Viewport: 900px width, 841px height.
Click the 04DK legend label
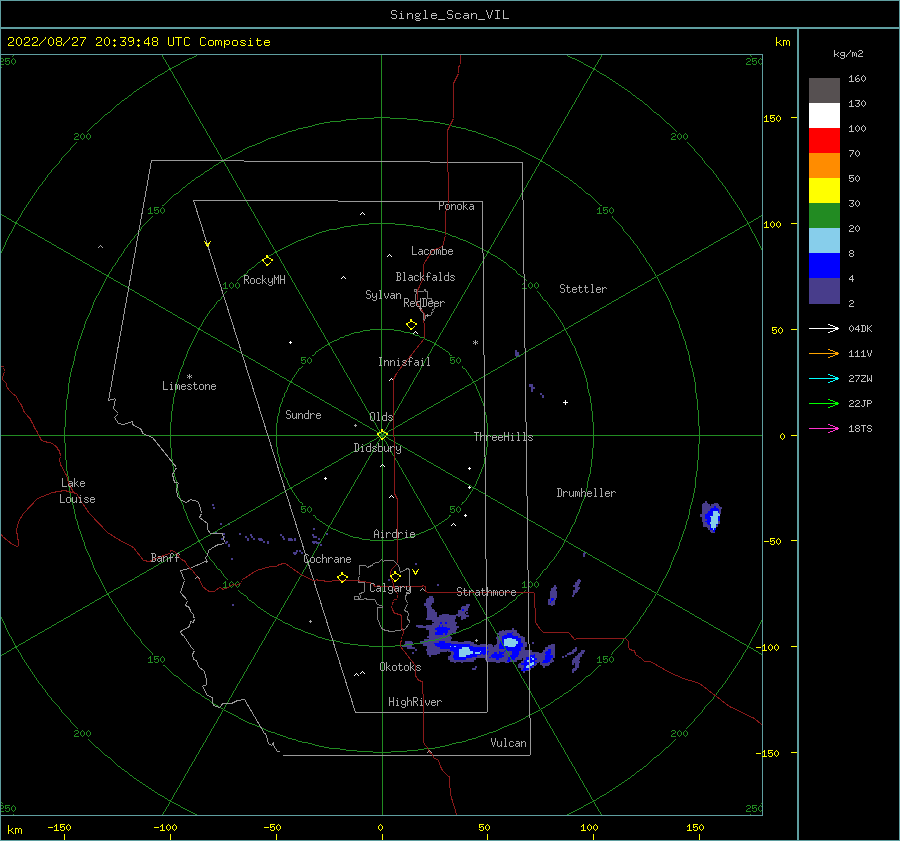[860, 328]
